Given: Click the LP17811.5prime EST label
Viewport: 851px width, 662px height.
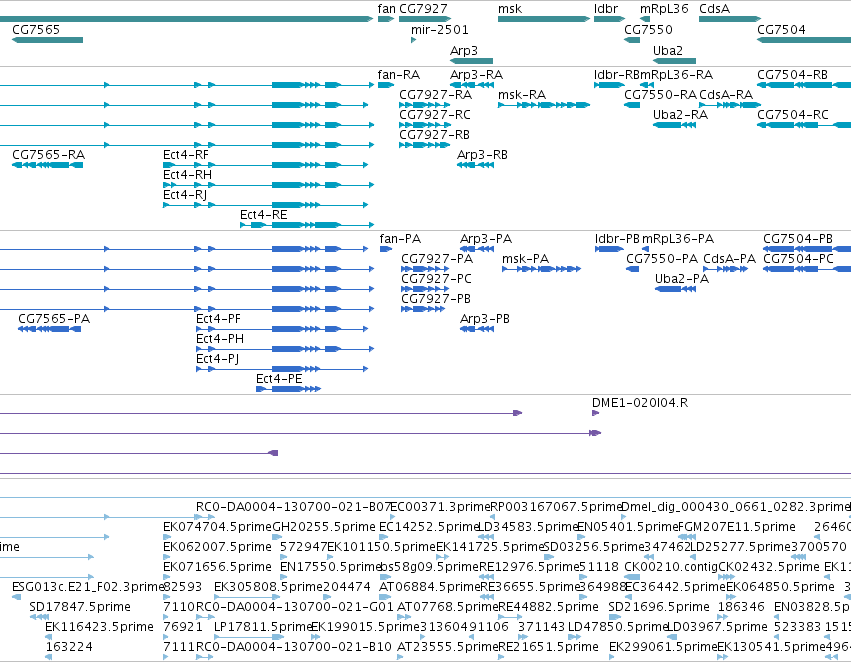Looking at the screenshot, I should pos(262,627).
